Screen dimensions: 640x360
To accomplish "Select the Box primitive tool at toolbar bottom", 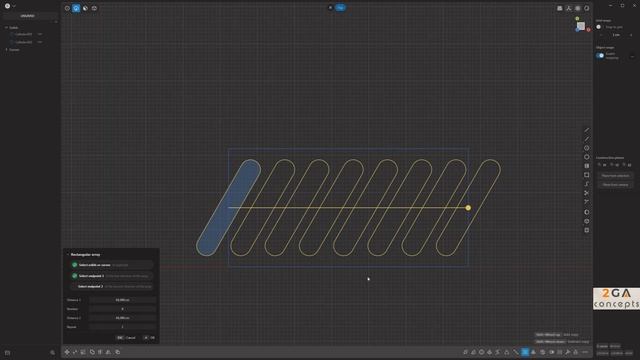I will 587,230.
